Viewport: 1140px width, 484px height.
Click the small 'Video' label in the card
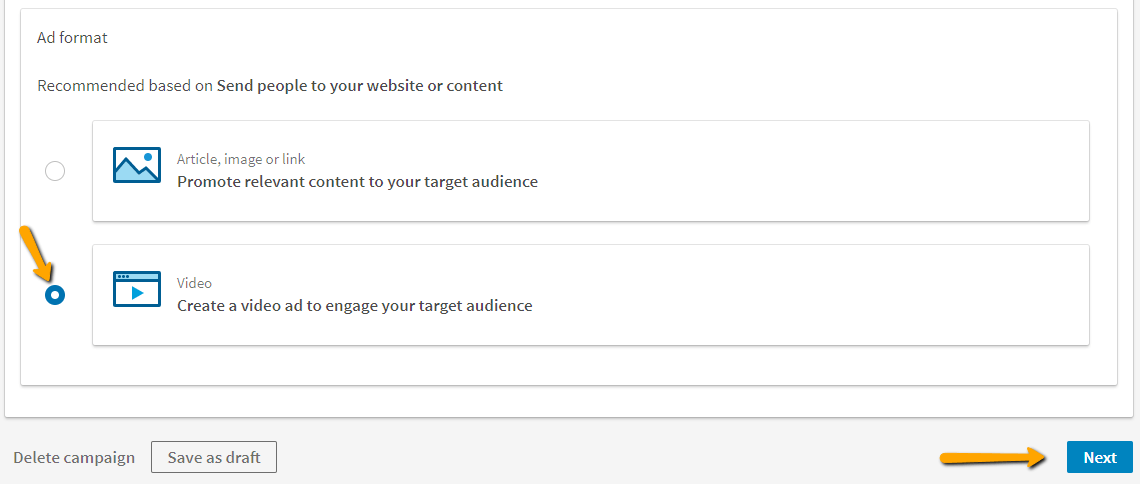click(x=194, y=283)
